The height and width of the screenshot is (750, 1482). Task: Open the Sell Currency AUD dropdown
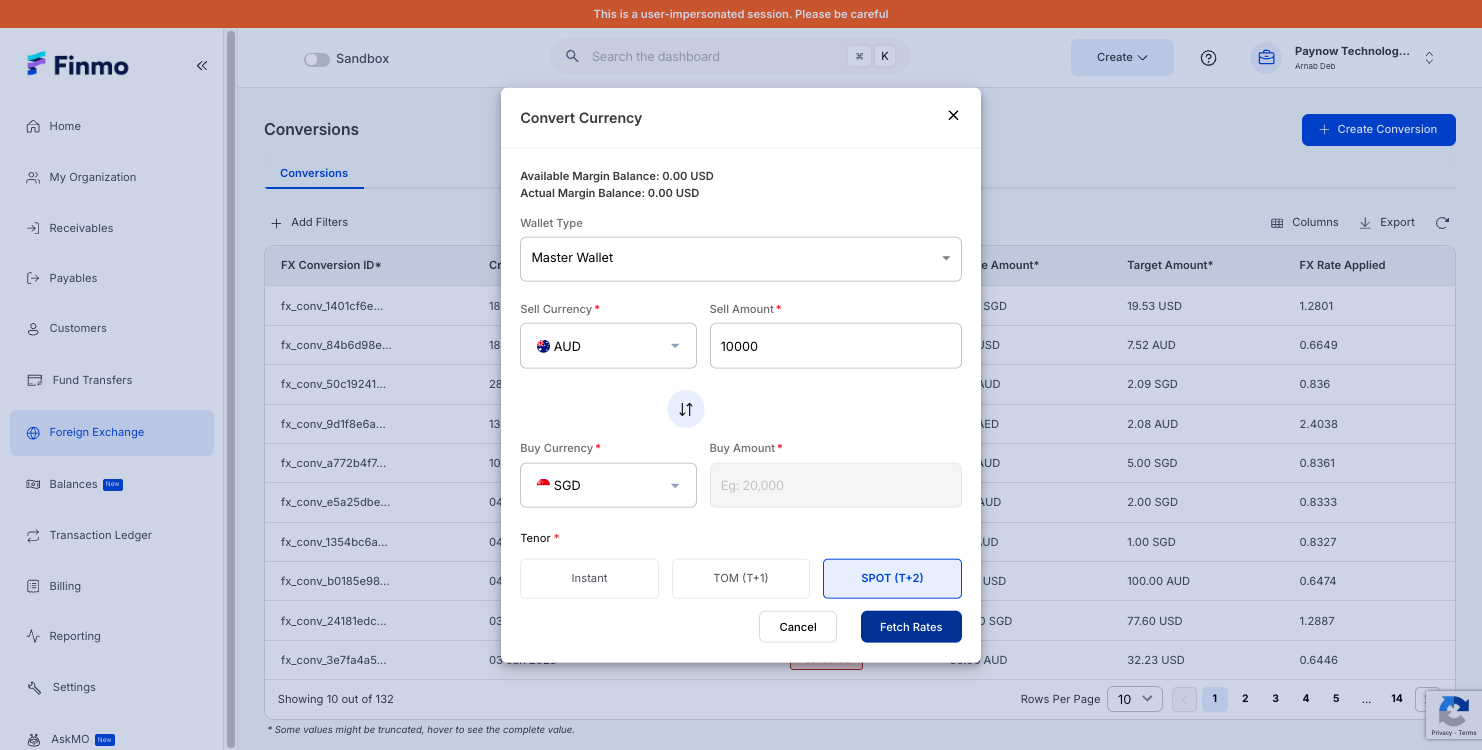608,346
